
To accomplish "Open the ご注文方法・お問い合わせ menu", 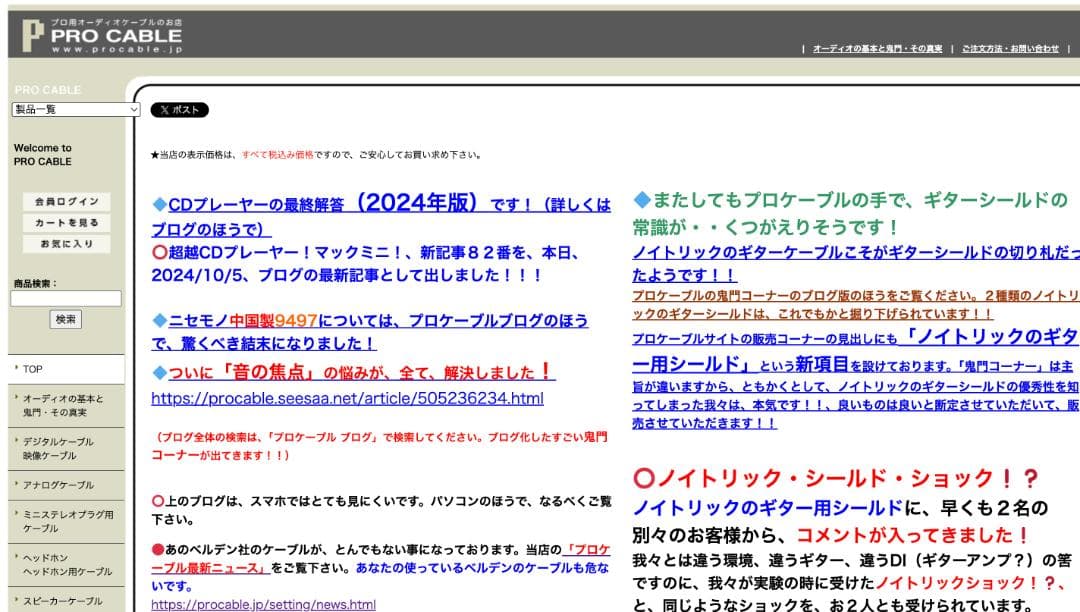I will point(1010,48).
